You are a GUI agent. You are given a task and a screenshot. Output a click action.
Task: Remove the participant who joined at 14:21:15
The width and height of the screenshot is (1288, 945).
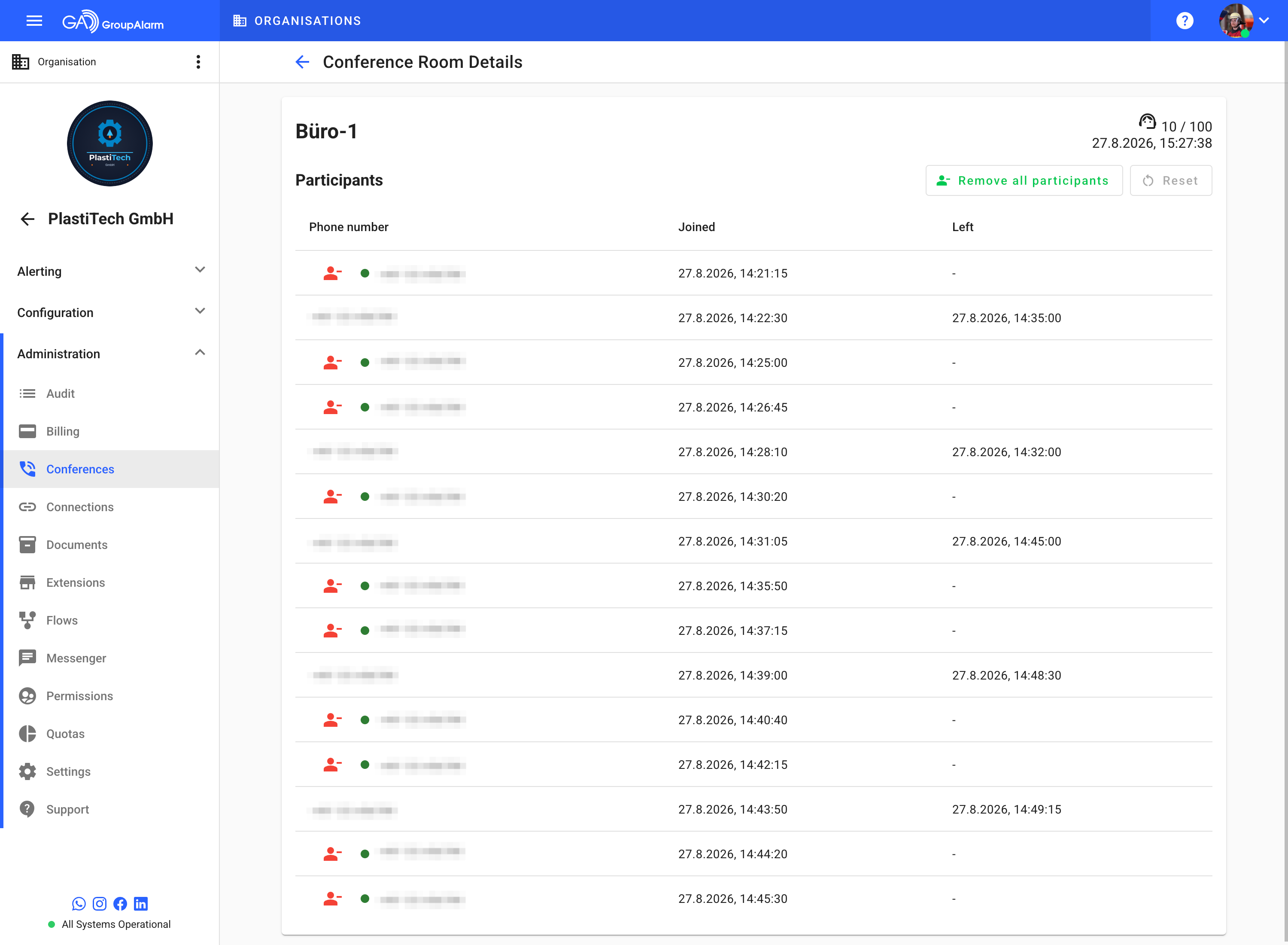click(x=332, y=274)
